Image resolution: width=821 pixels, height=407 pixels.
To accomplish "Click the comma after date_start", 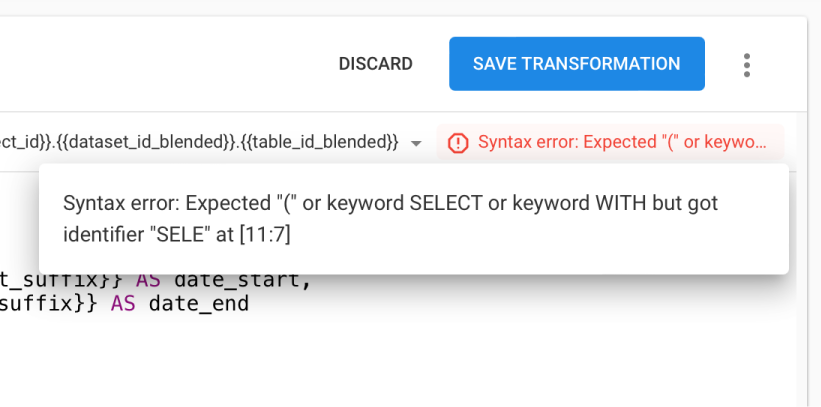I will [x=306, y=284].
